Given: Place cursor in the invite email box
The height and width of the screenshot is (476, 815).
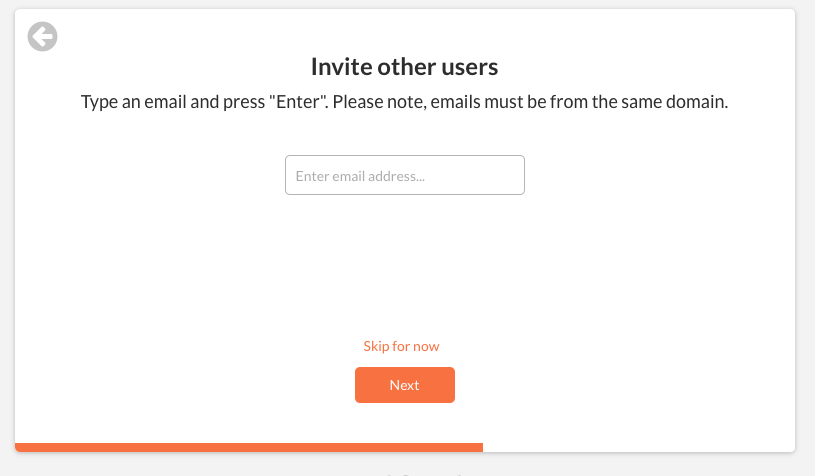Looking at the screenshot, I should [404, 175].
